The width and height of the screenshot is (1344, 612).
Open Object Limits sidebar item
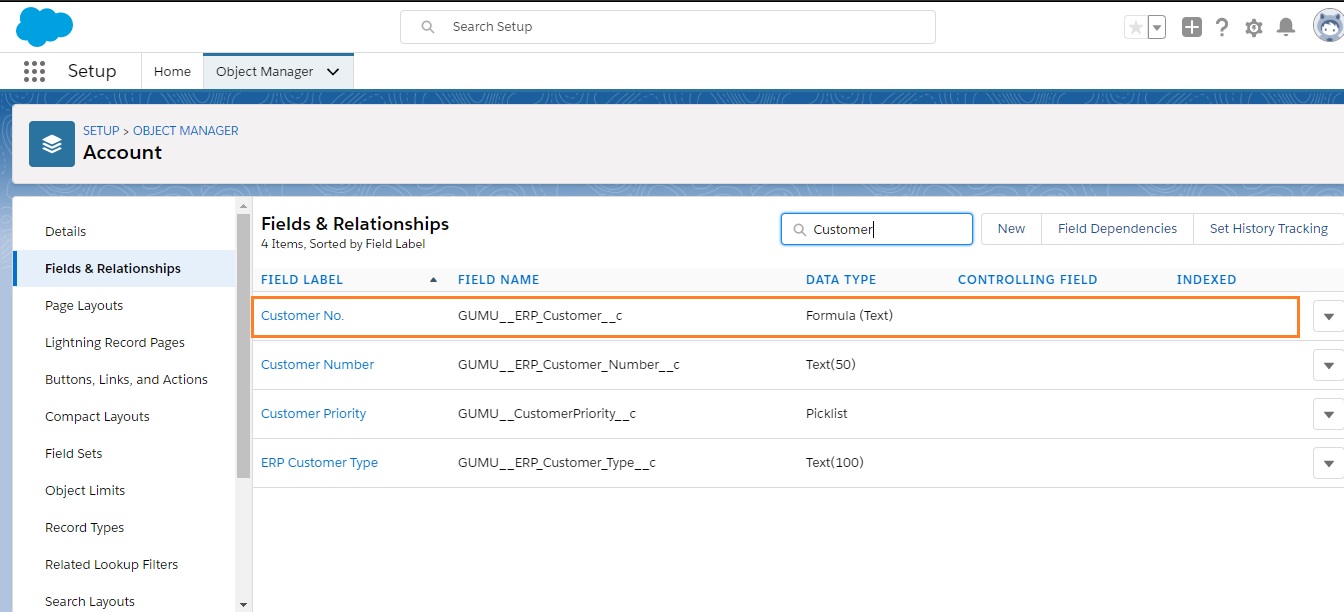(x=85, y=490)
